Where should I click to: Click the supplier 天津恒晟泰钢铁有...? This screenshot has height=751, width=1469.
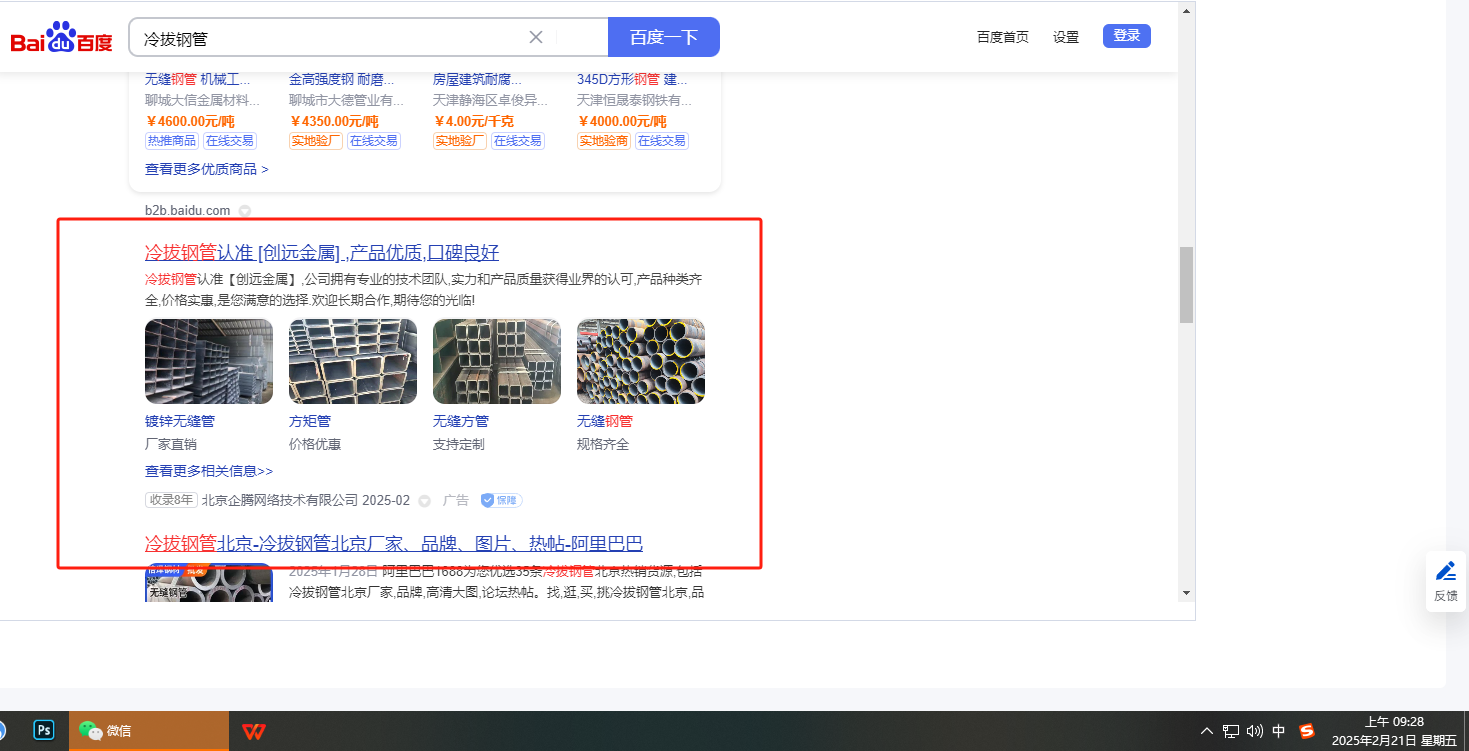[x=635, y=100]
